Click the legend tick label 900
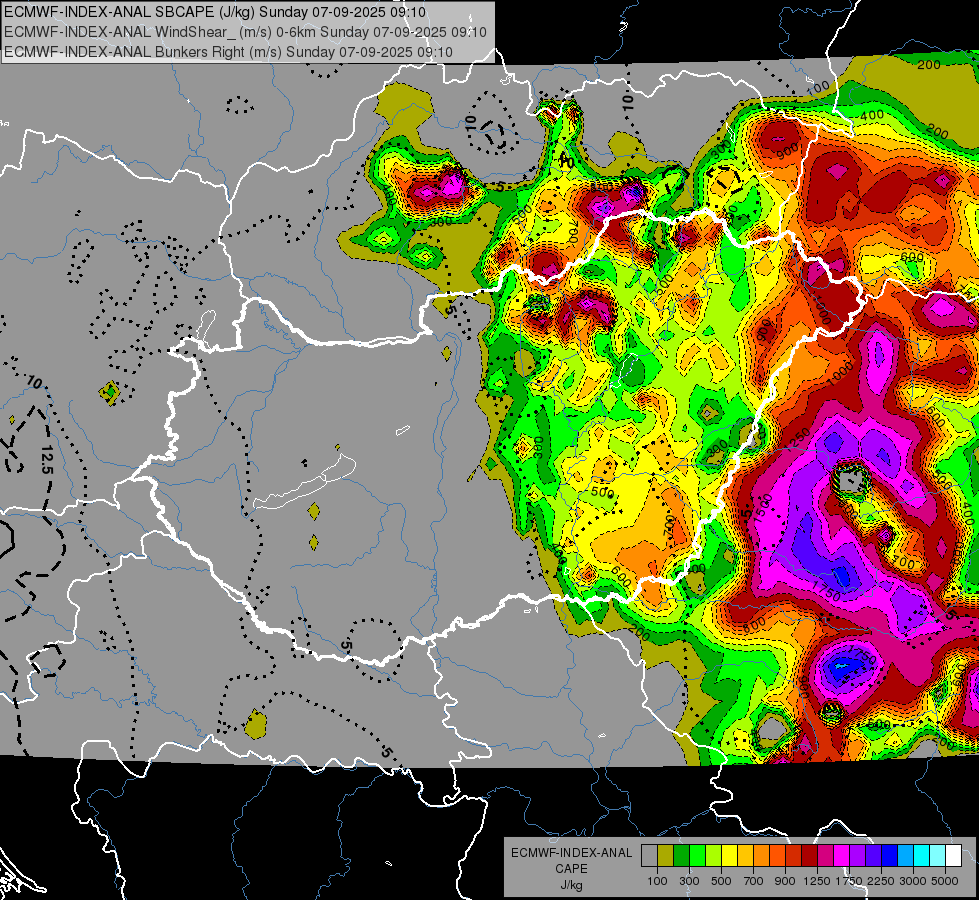Viewport: 979px width, 900px height. click(785, 881)
